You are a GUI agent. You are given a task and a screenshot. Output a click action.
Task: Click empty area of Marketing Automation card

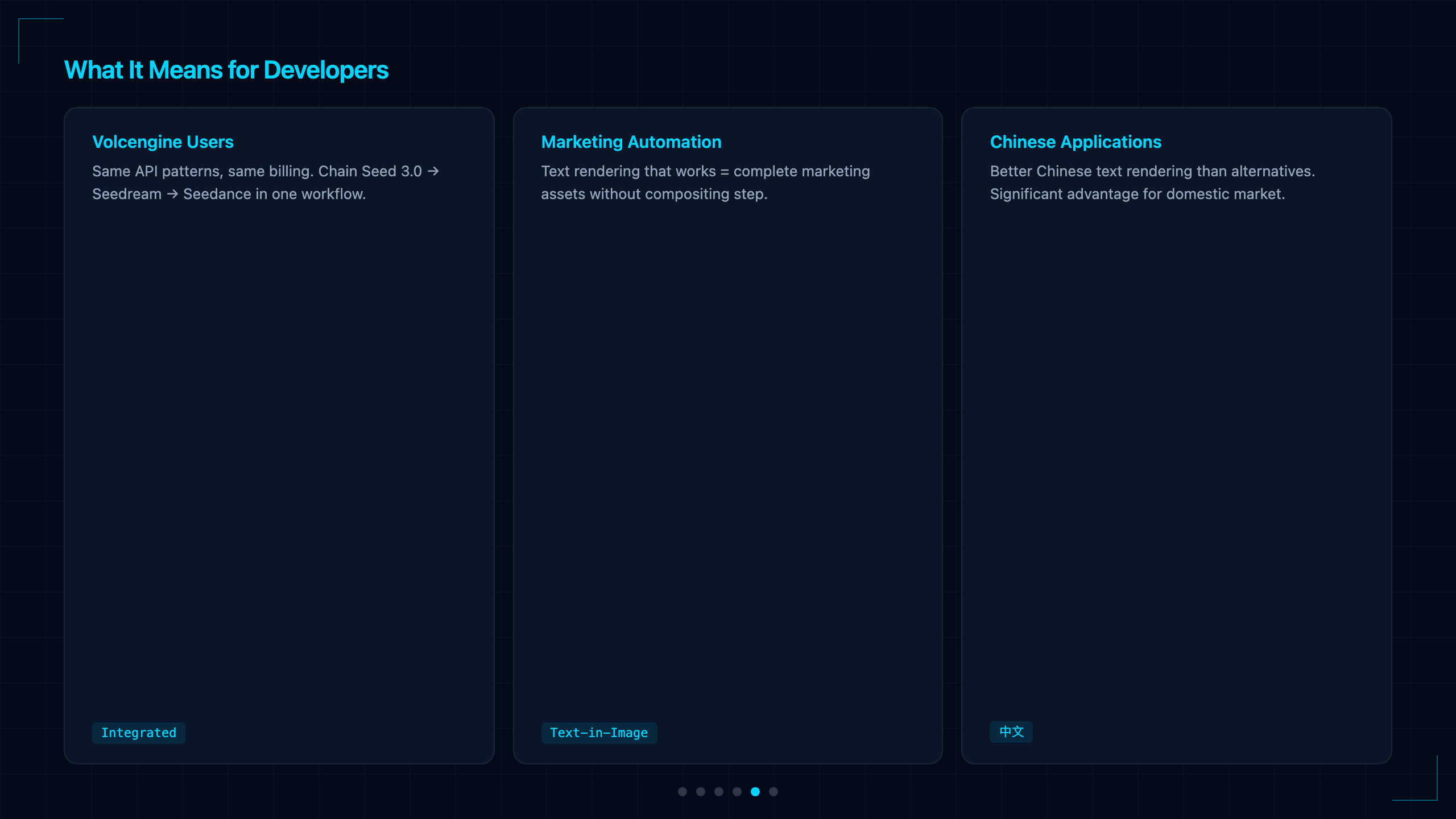[x=727, y=455]
